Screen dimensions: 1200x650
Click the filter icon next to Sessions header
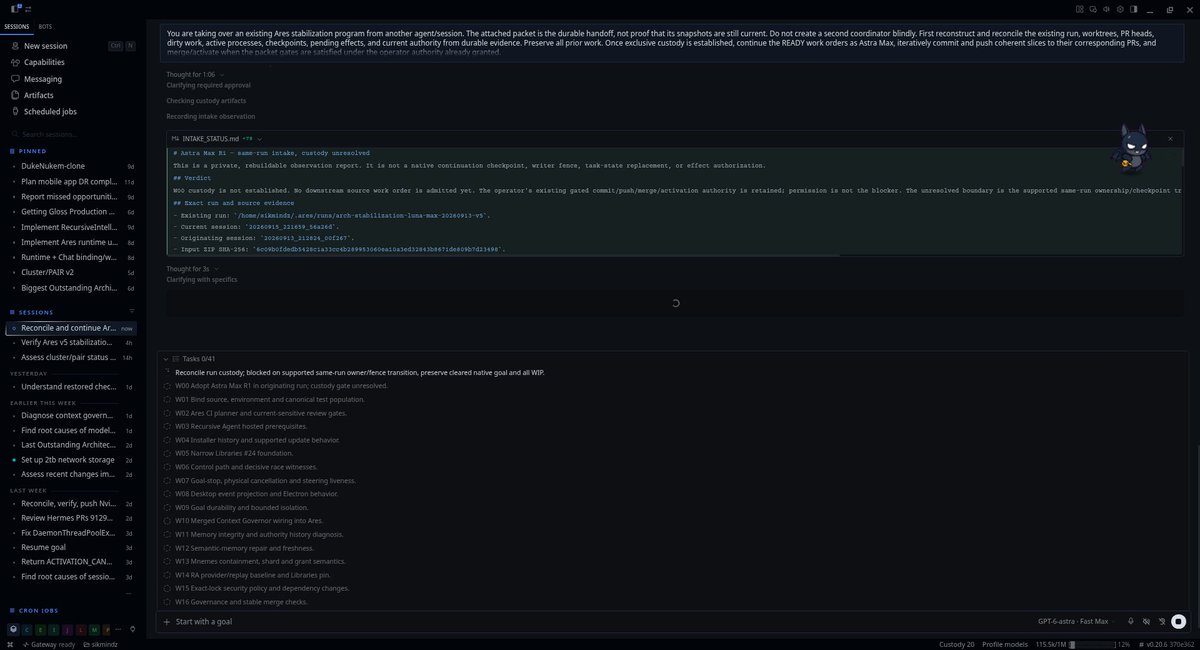tap(131, 311)
